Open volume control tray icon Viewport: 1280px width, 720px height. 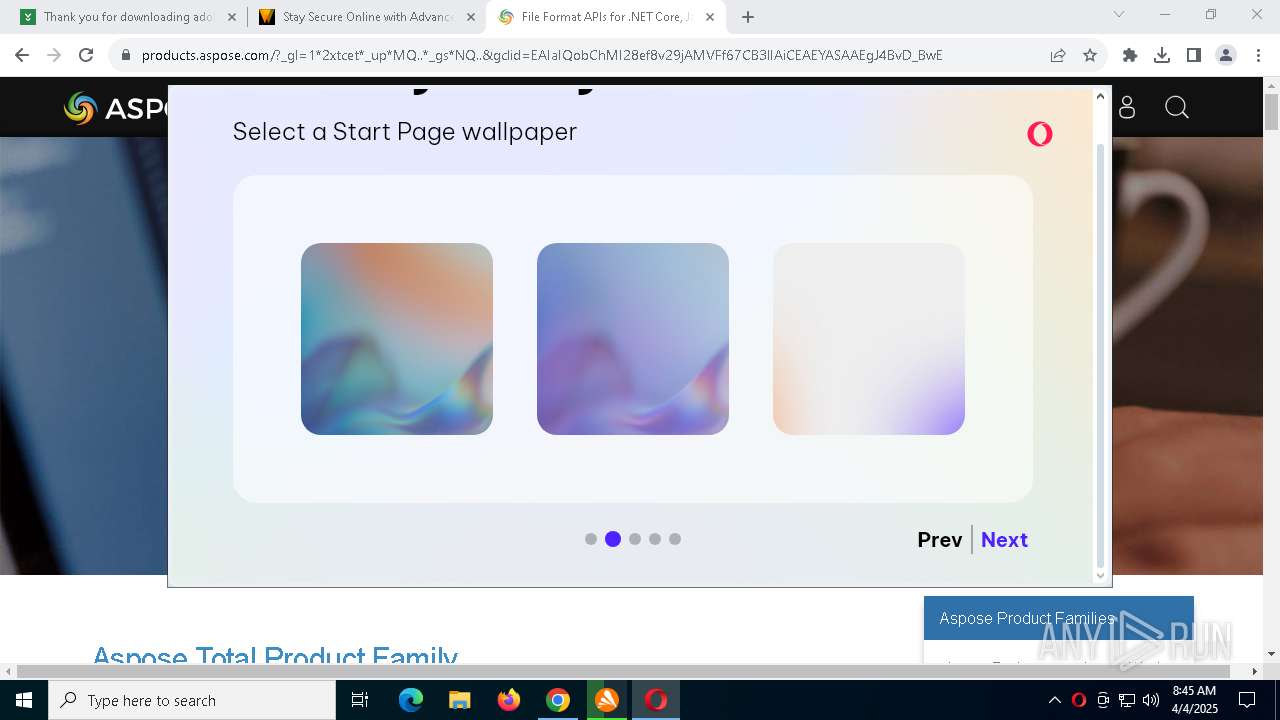point(1151,700)
